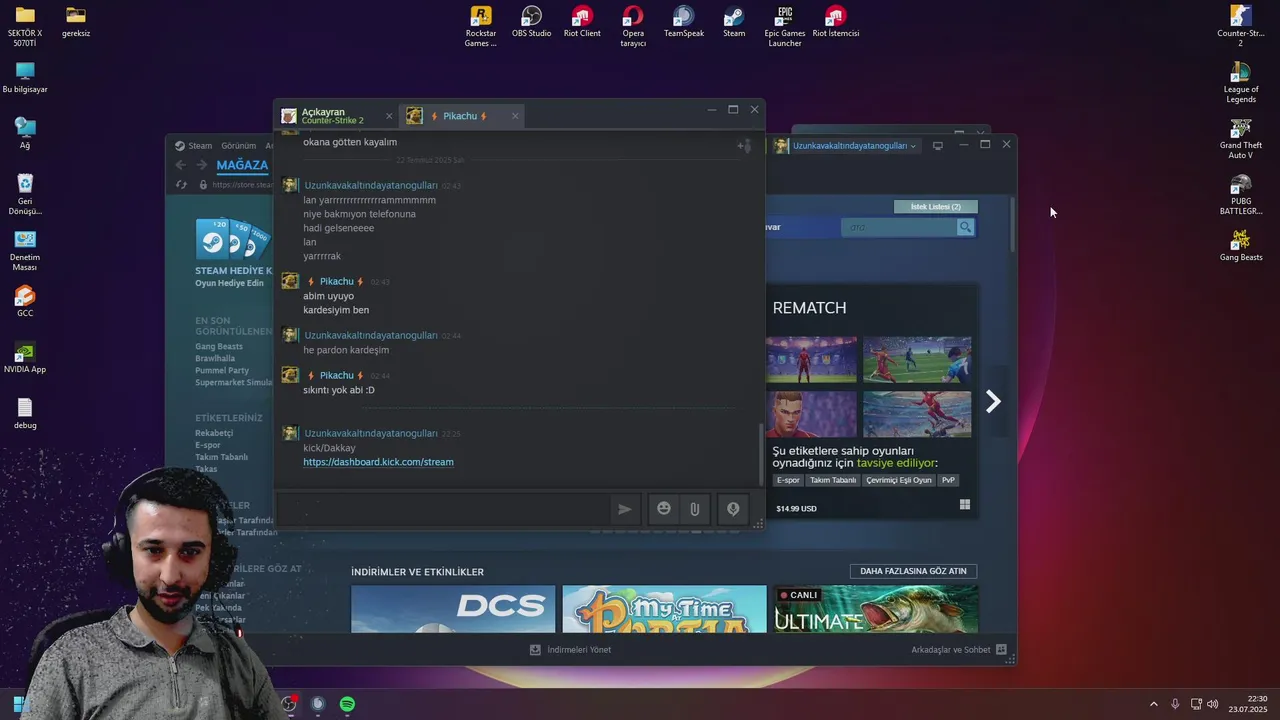Invite a friend with the add-user chat icon
Viewport: 1280px width, 720px height.
click(x=744, y=146)
